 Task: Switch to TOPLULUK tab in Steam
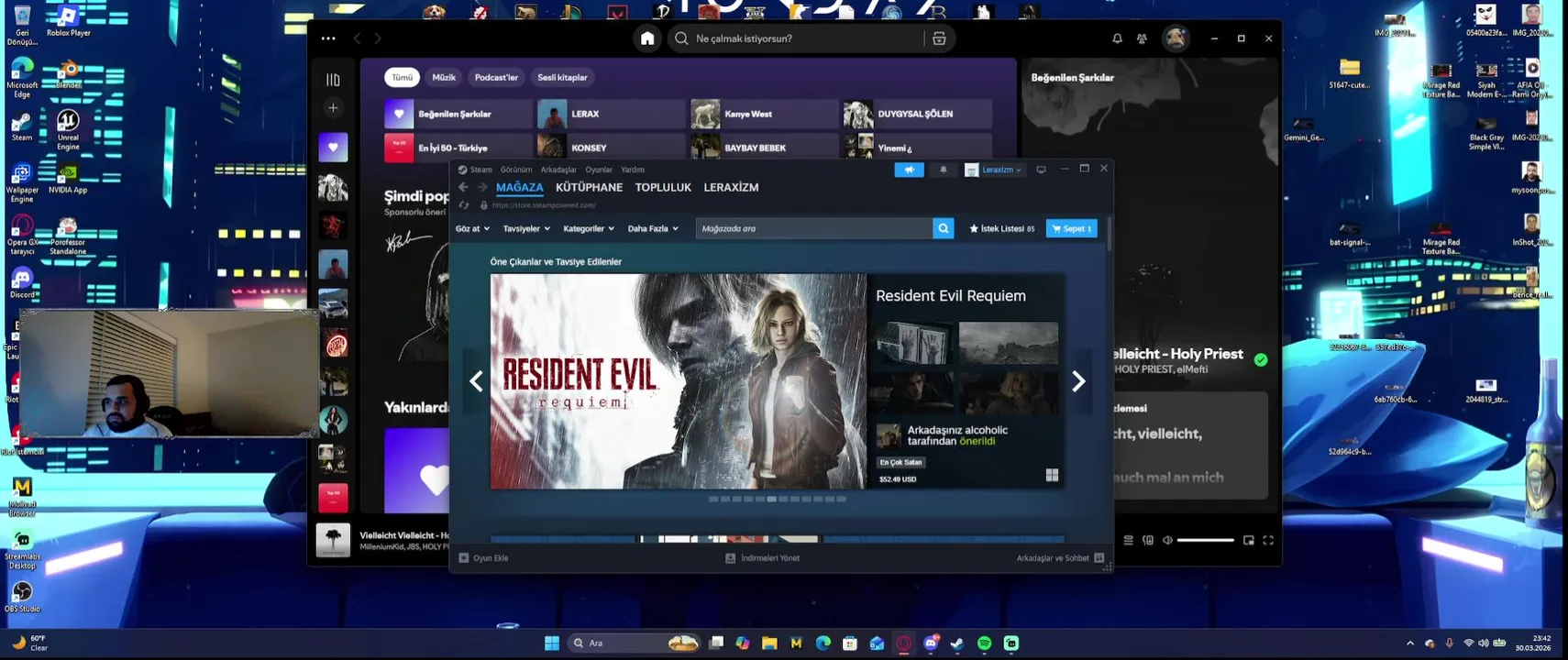(x=663, y=187)
